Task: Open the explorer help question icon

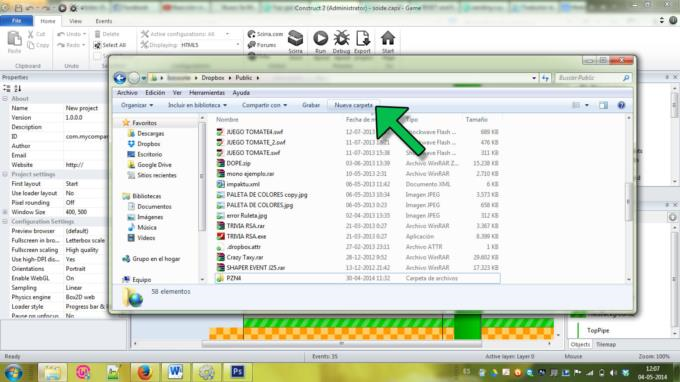Action: [621, 105]
